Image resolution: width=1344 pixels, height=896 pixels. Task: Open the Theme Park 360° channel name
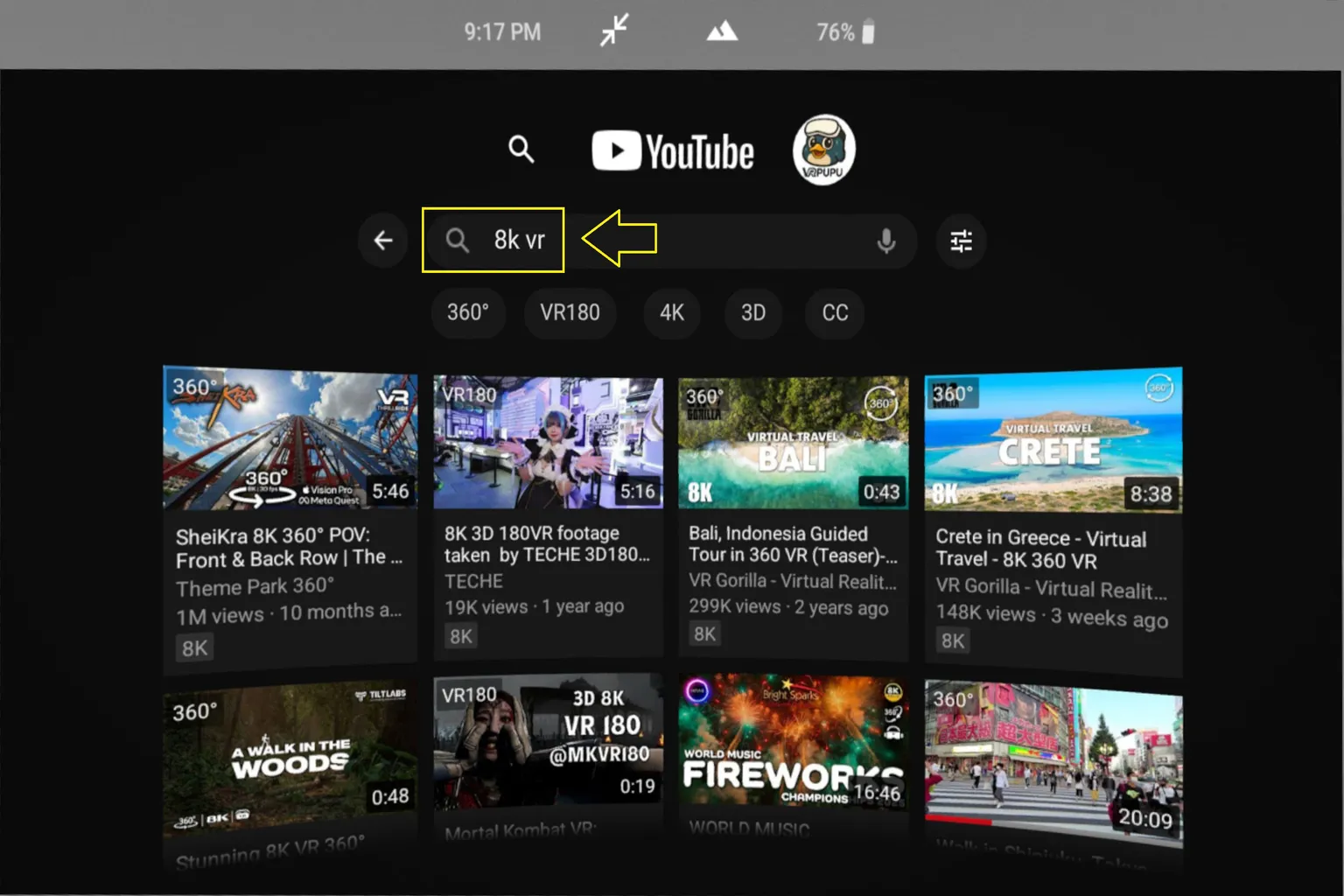255,586
